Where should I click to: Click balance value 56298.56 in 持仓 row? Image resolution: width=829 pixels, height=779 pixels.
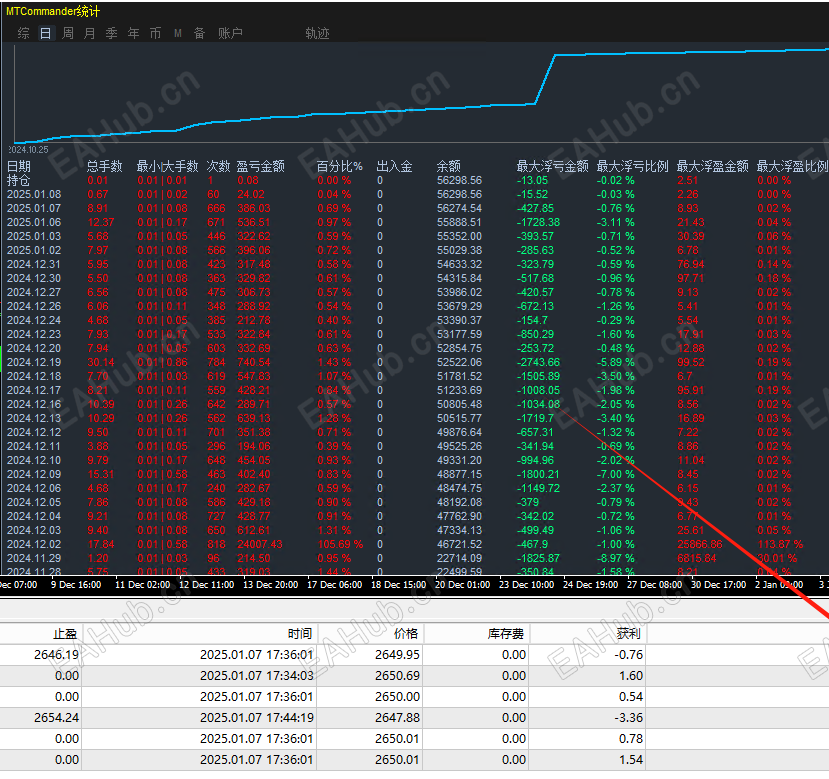coord(459,180)
